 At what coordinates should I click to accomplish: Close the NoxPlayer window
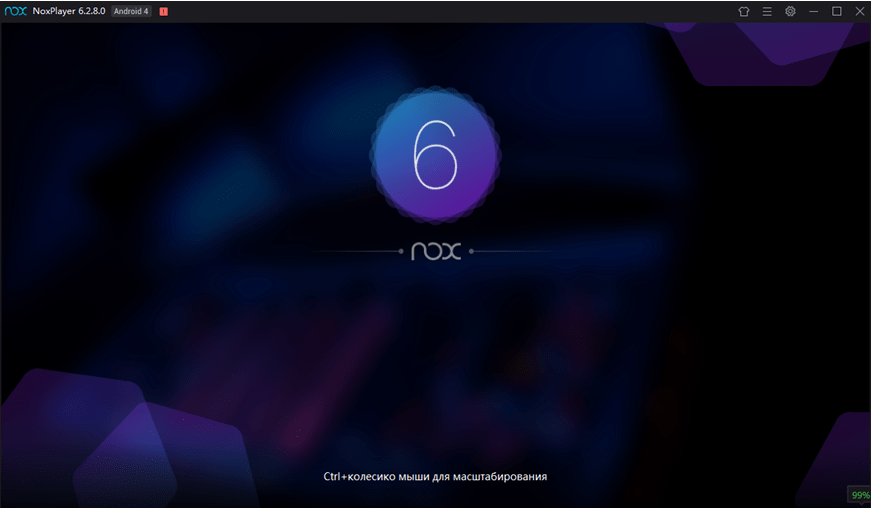[859, 11]
